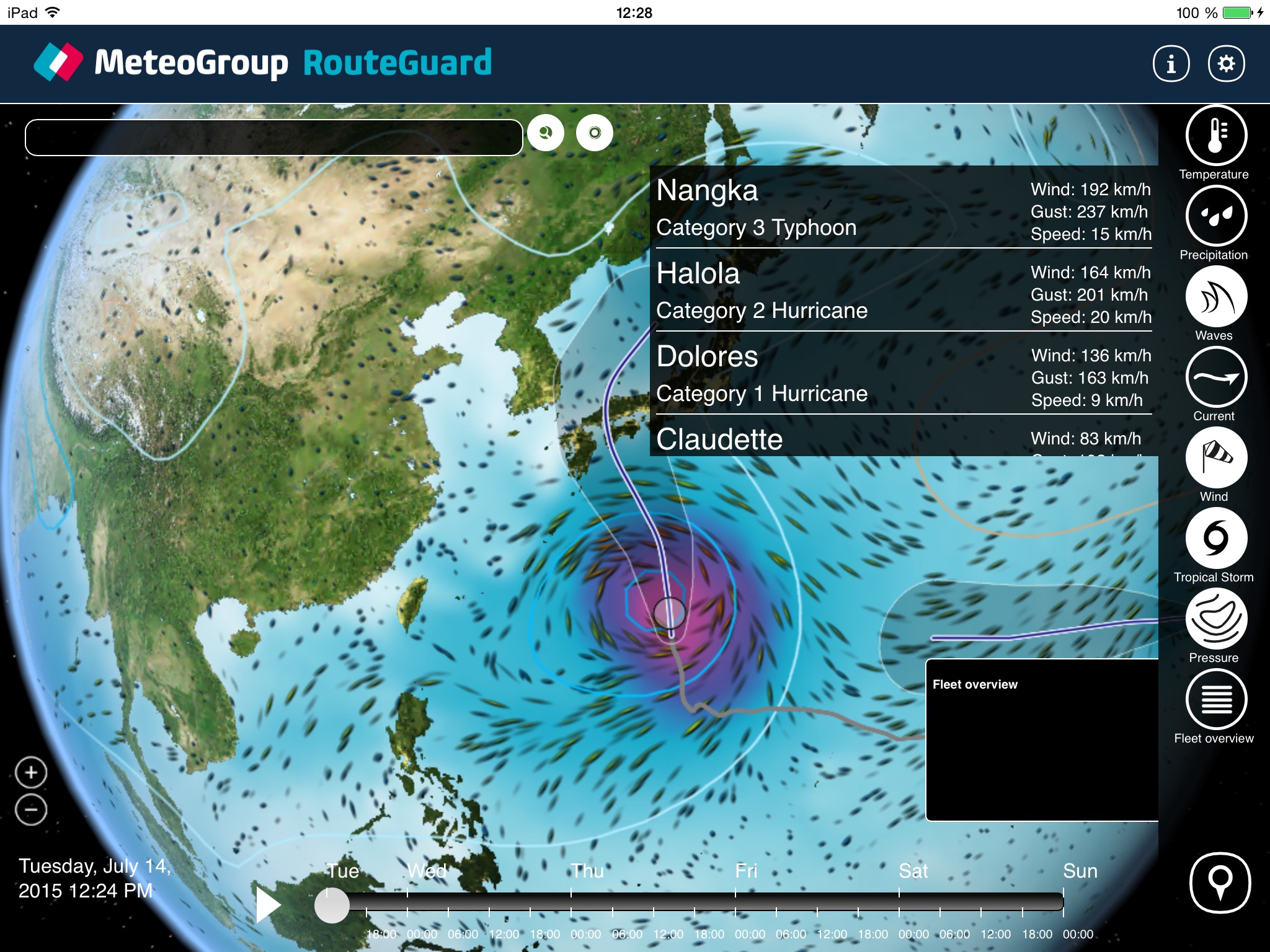Jump timeline to Wed marker
Viewport: 1270px width, 952px height.
pyautogui.click(x=427, y=871)
